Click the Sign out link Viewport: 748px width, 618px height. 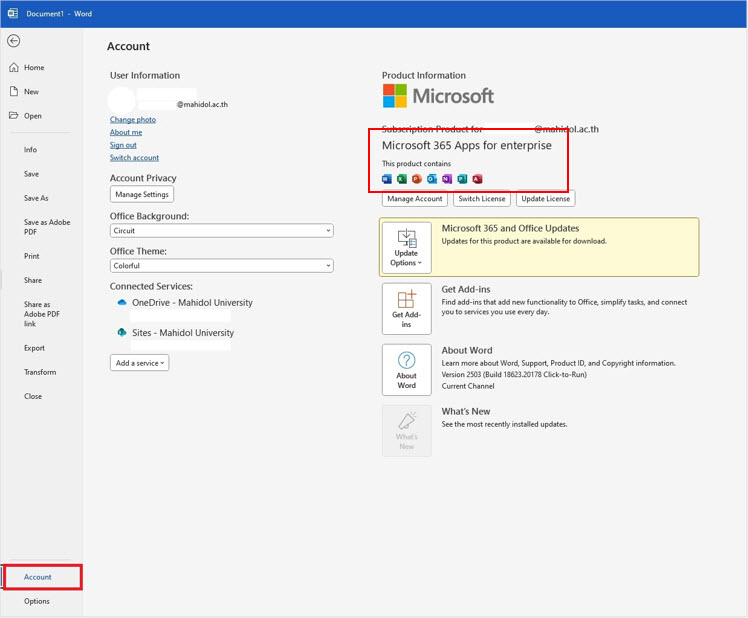tap(123, 145)
